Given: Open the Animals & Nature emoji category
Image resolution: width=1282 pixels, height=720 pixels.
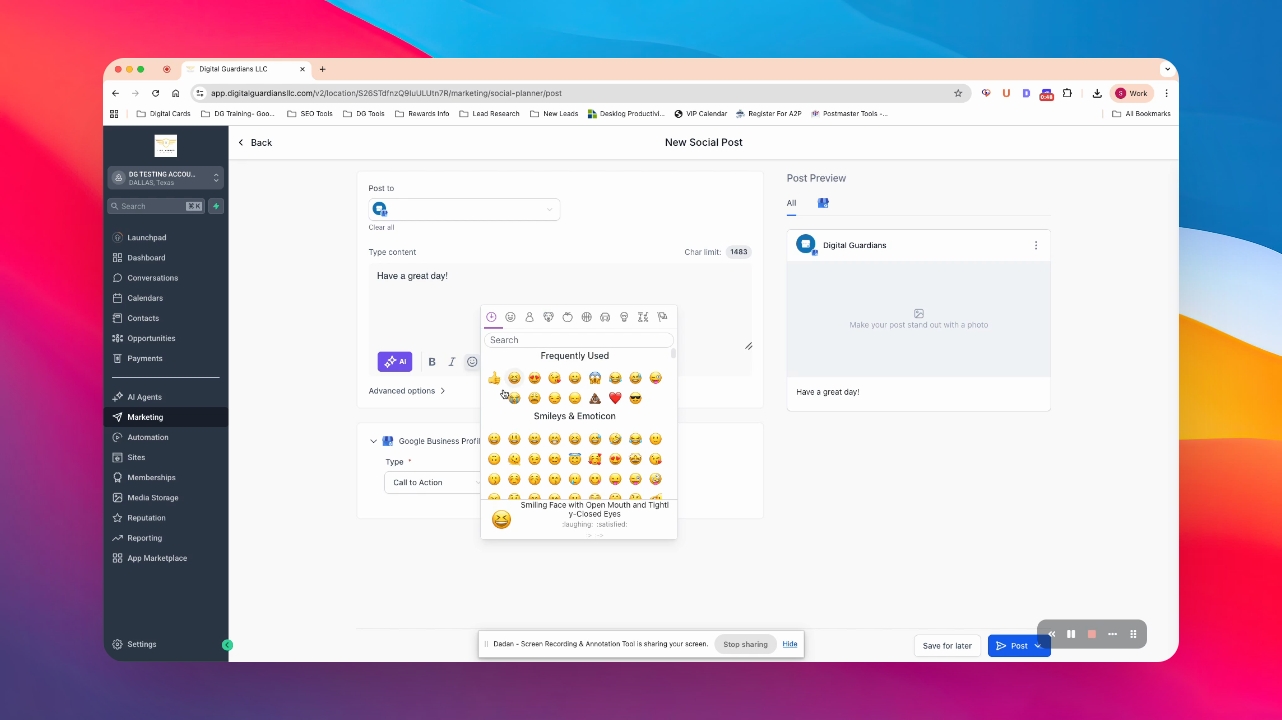Looking at the screenshot, I should 548,317.
